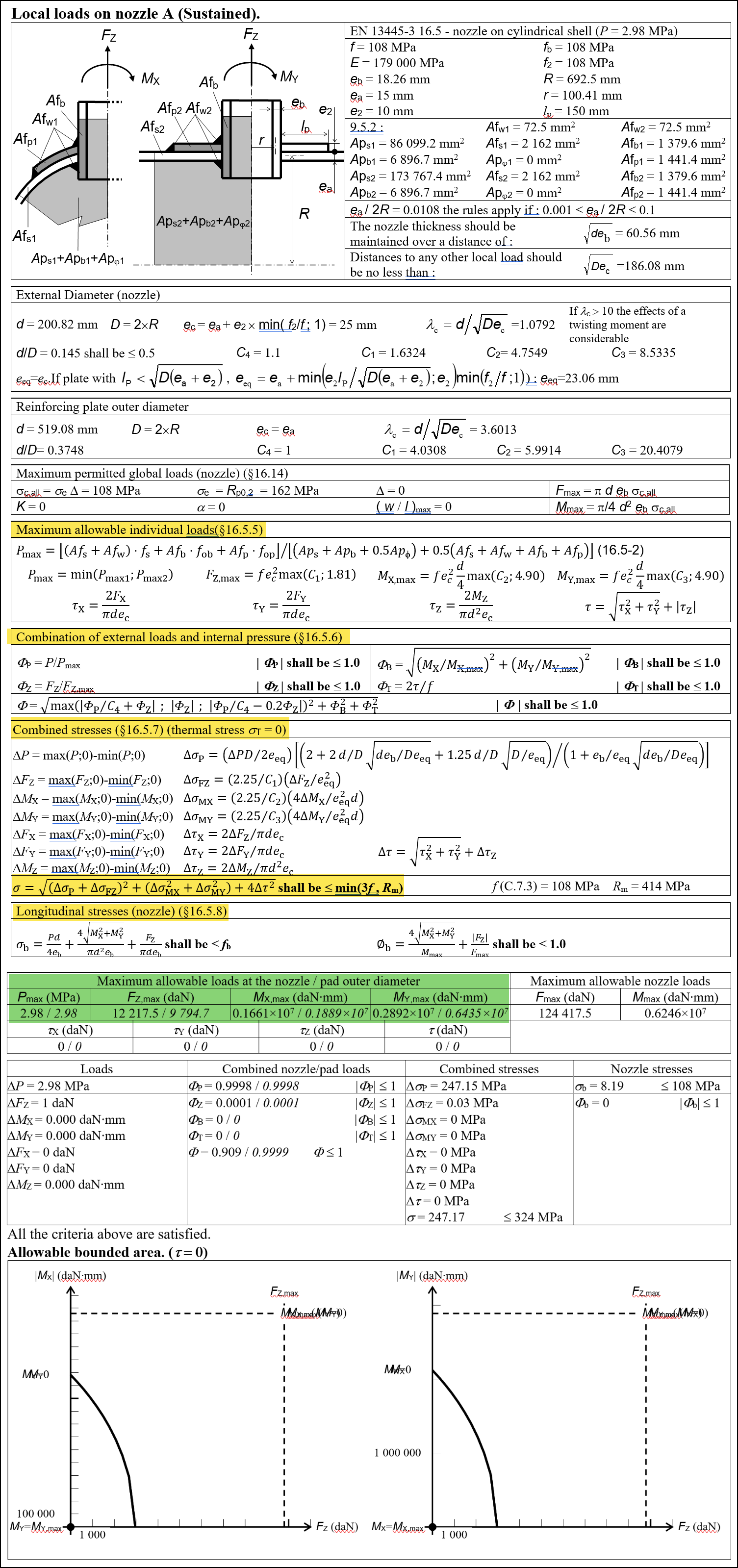Click the 'Aps2+Apb2+Apφ2' diagram label

pos(204,221)
